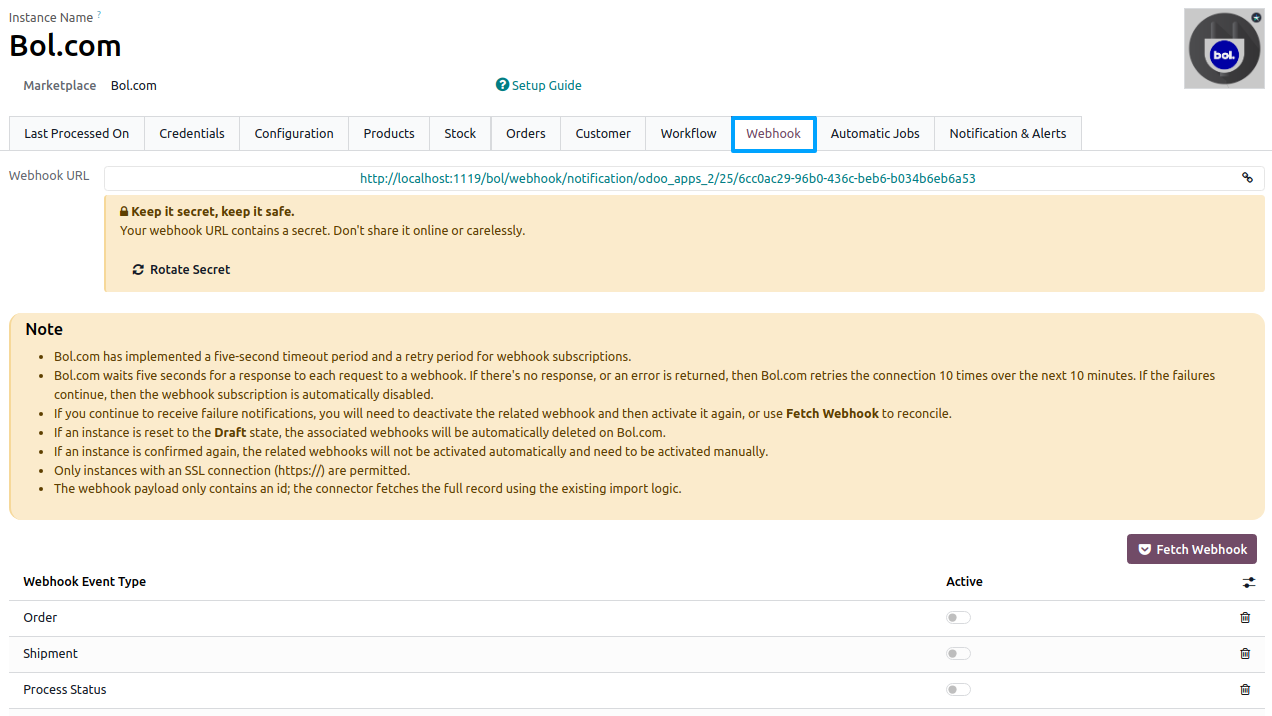
Task: Delete the Process Status webhook row
Action: pos(1245,690)
